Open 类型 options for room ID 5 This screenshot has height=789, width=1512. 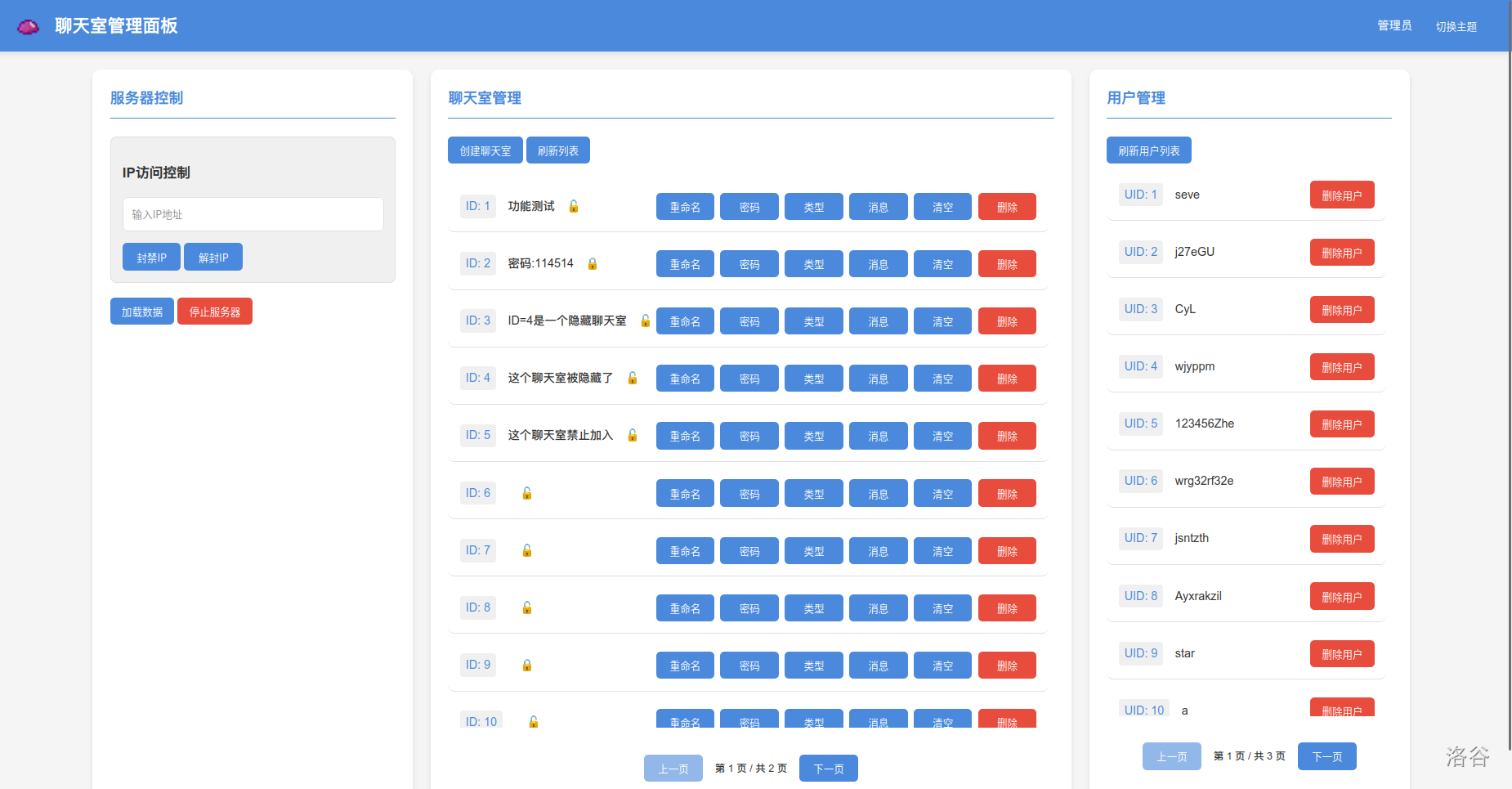click(x=813, y=436)
